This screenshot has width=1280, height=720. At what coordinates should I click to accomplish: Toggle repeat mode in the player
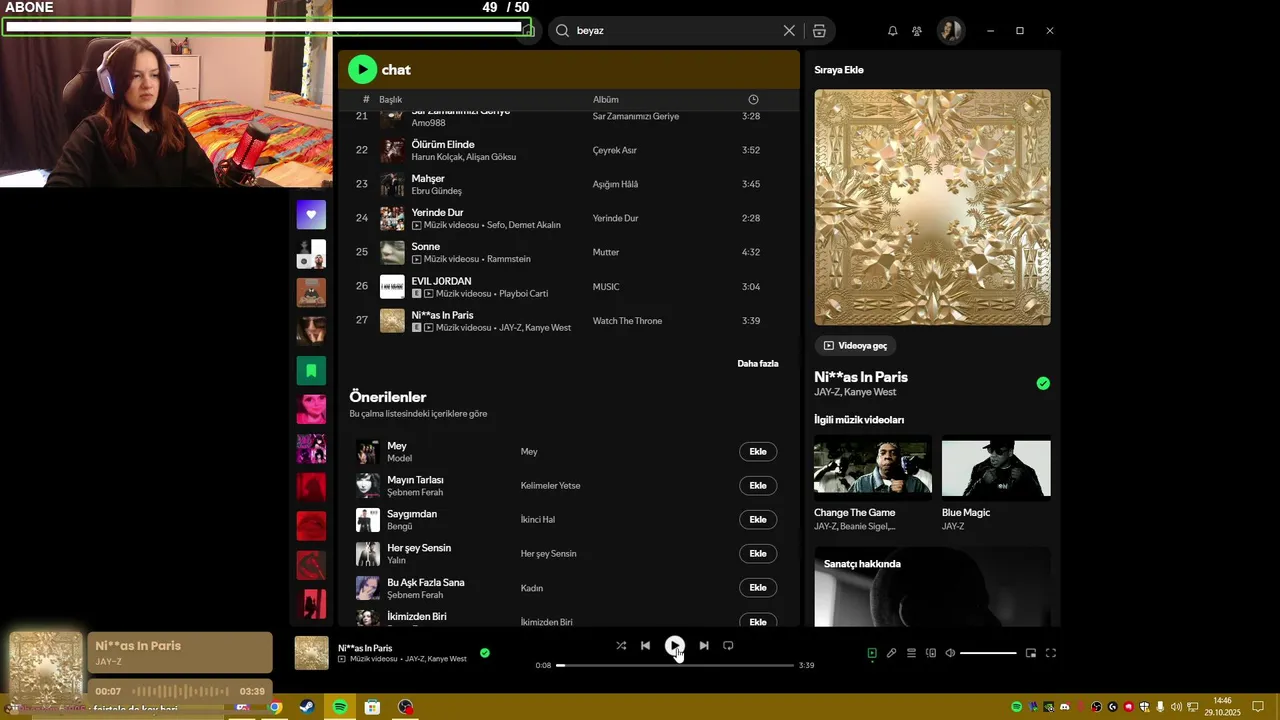click(x=728, y=646)
